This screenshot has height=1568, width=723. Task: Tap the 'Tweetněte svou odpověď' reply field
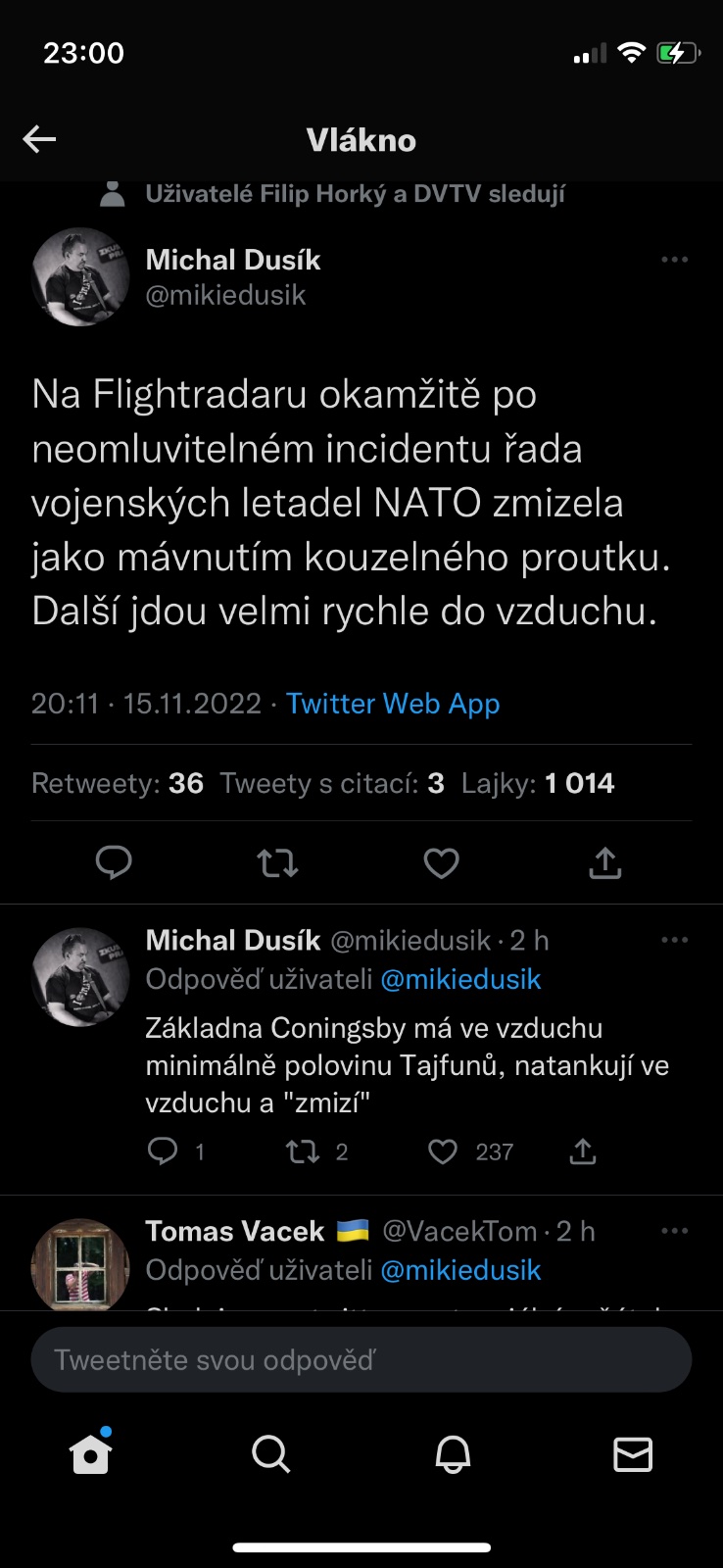[361, 1360]
